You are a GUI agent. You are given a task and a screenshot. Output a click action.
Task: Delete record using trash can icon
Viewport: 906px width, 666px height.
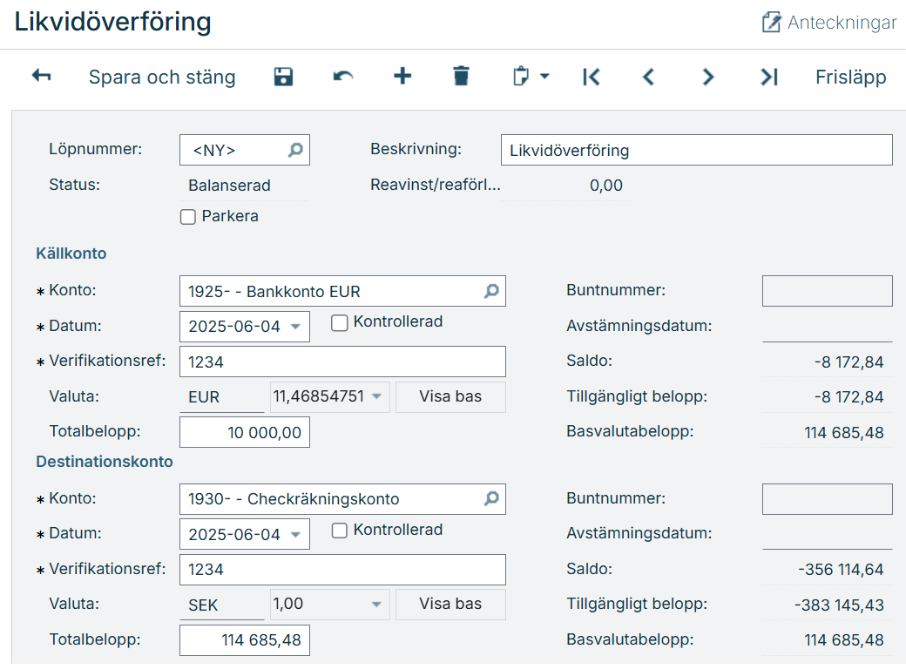(460, 77)
